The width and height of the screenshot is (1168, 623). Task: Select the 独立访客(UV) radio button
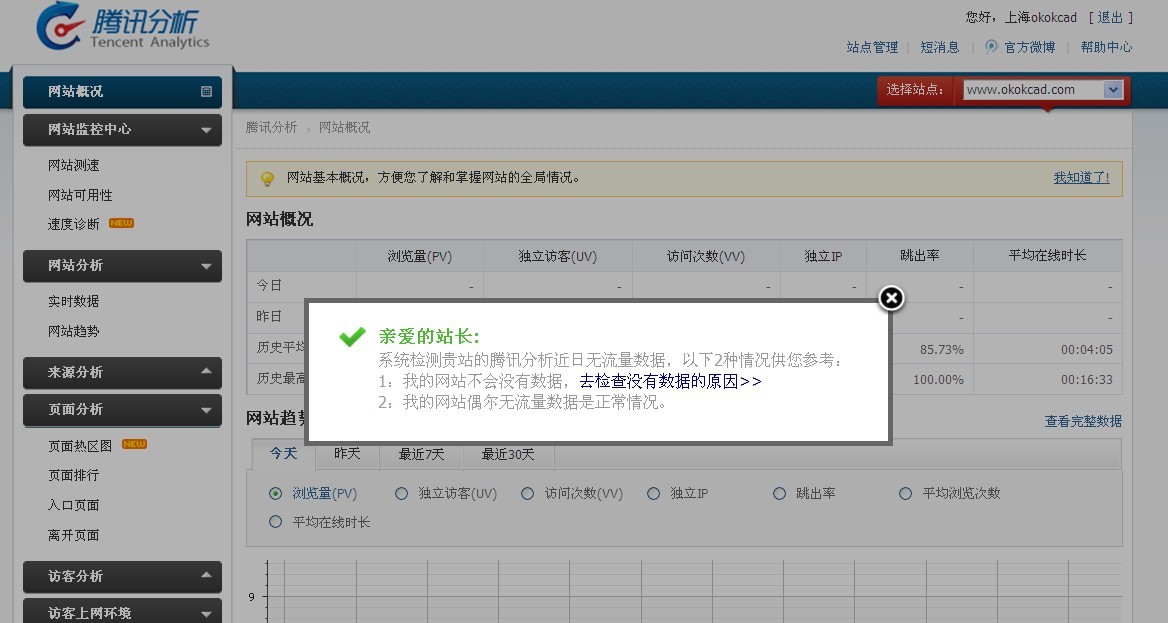402,493
